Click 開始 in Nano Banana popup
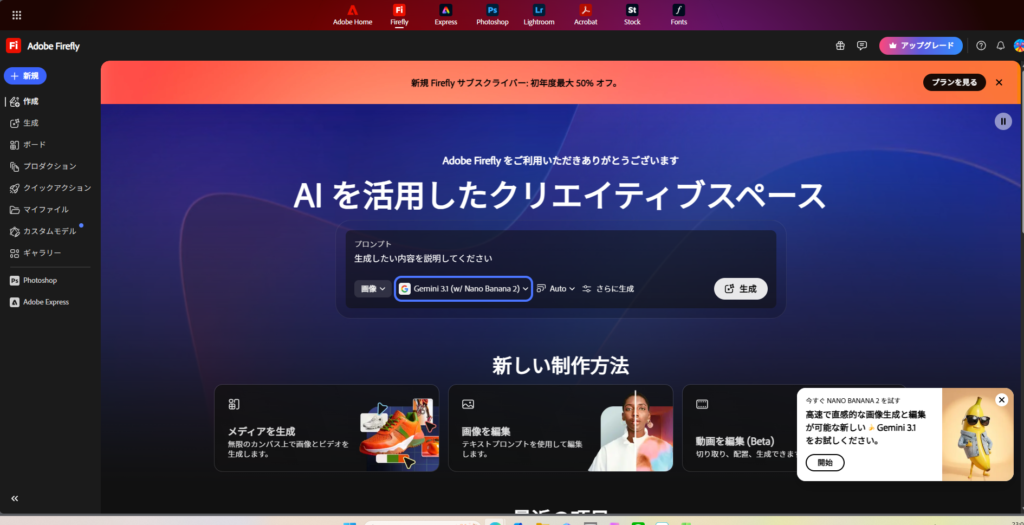1024x525 pixels. (x=825, y=462)
